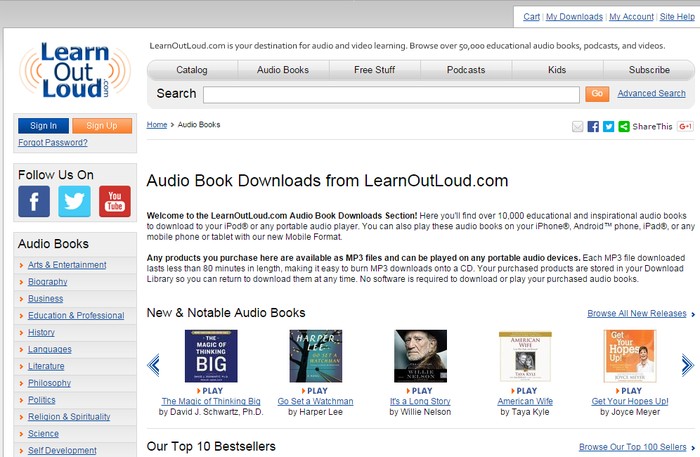
Task: Show next books with right carousel arrow
Action: pyautogui.click(x=688, y=365)
